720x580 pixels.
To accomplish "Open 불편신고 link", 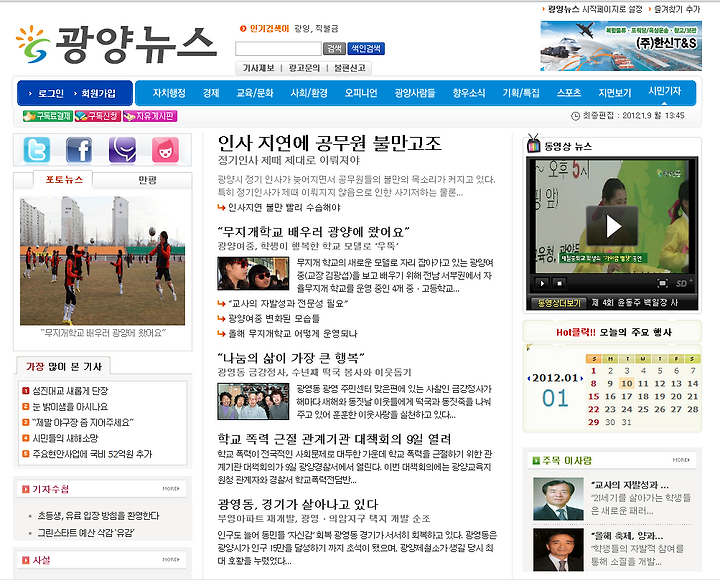I will click(349, 68).
